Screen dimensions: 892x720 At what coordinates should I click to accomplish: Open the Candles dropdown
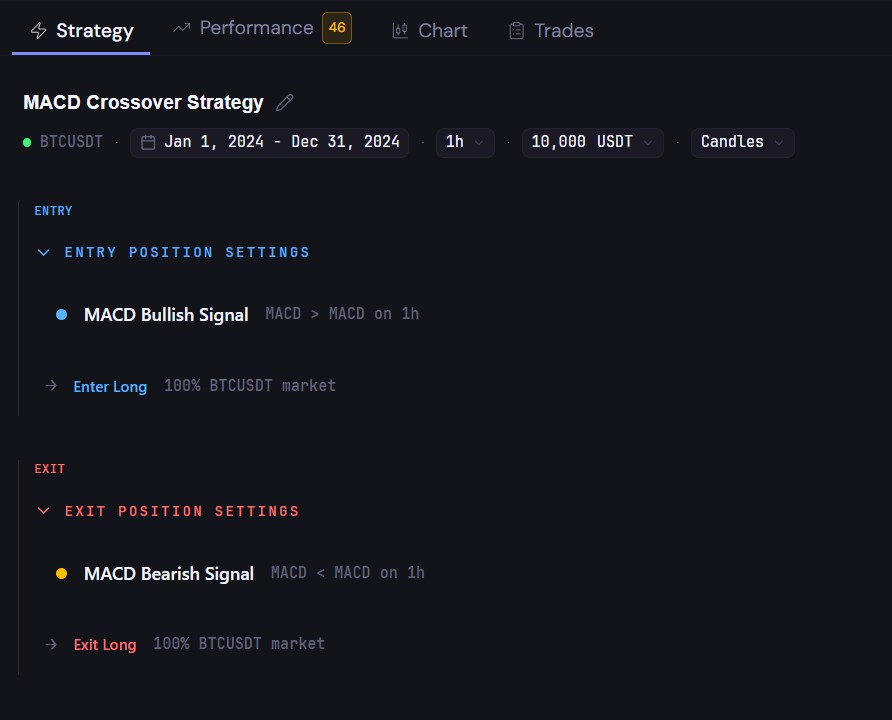click(x=742, y=142)
